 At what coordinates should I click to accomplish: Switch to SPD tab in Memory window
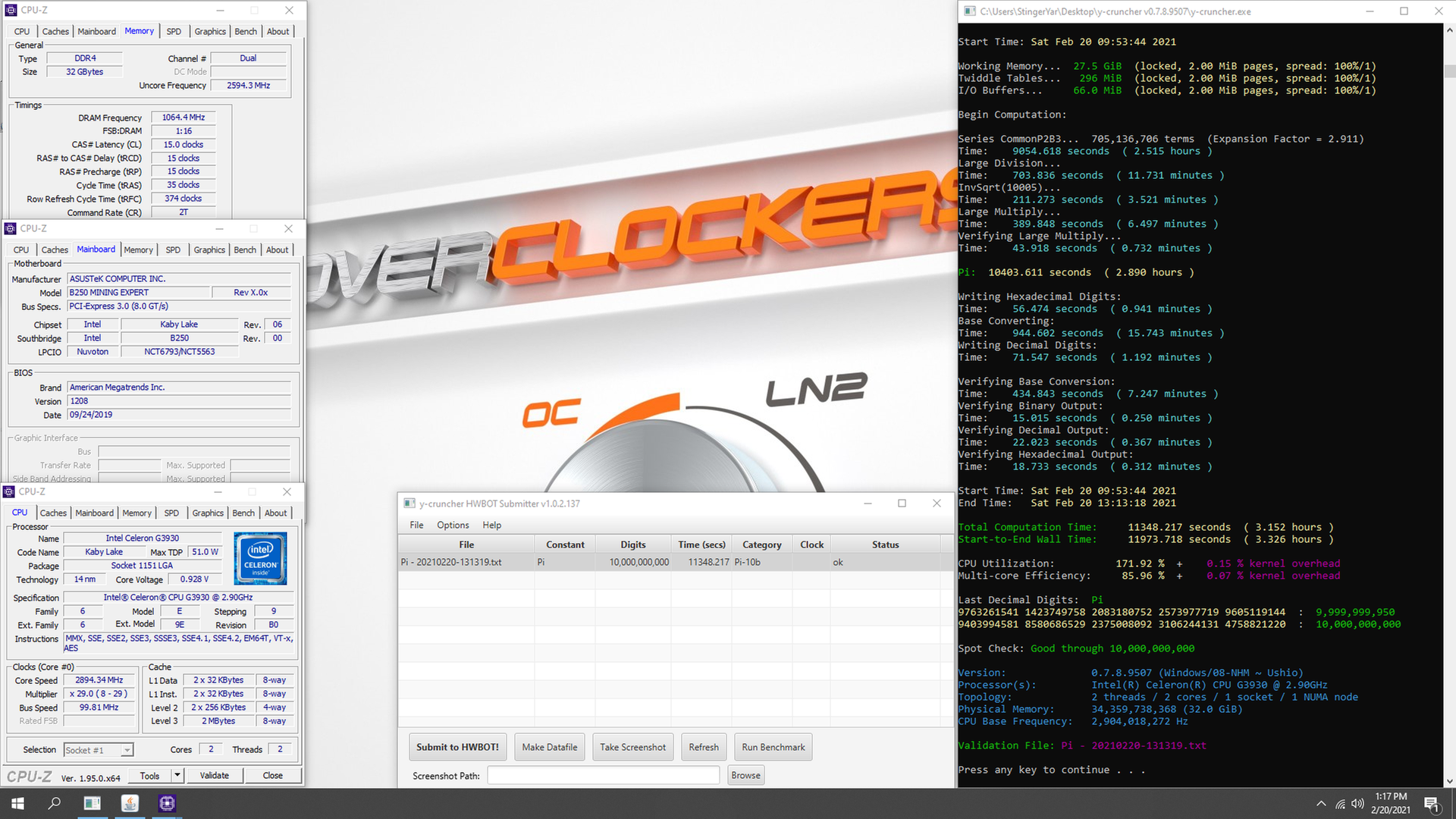point(174,31)
